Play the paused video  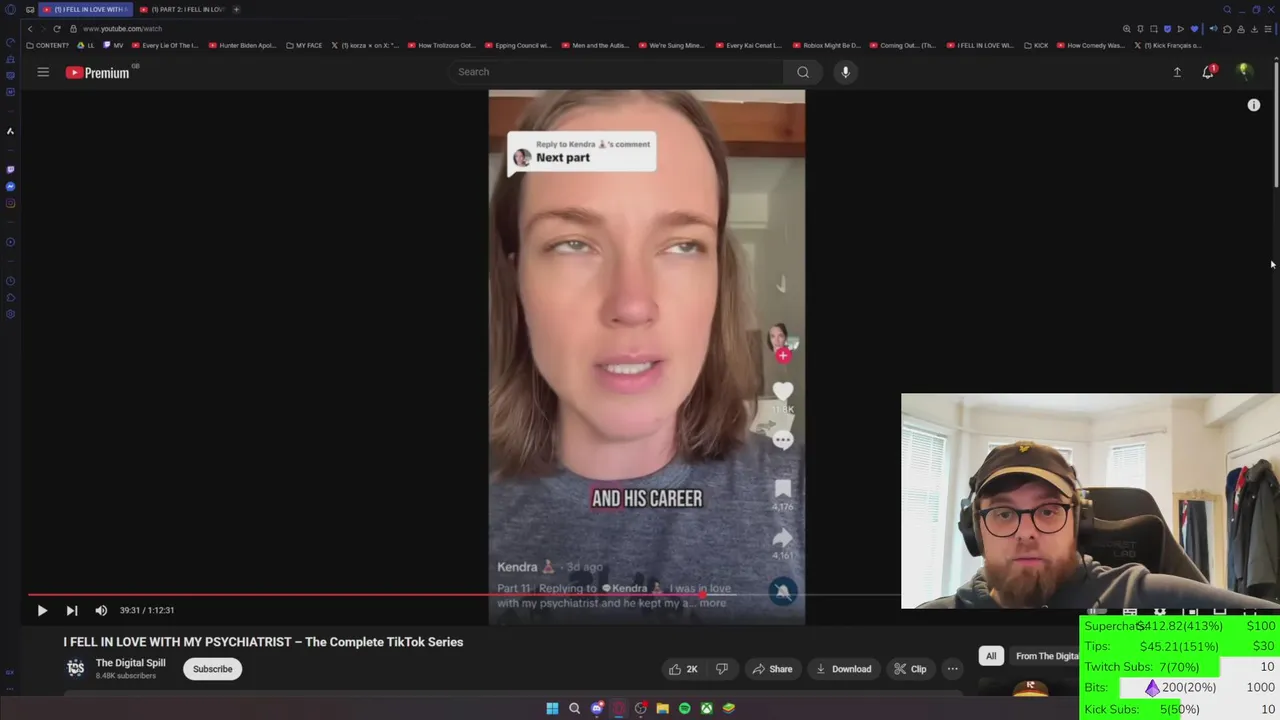point(42,610)
